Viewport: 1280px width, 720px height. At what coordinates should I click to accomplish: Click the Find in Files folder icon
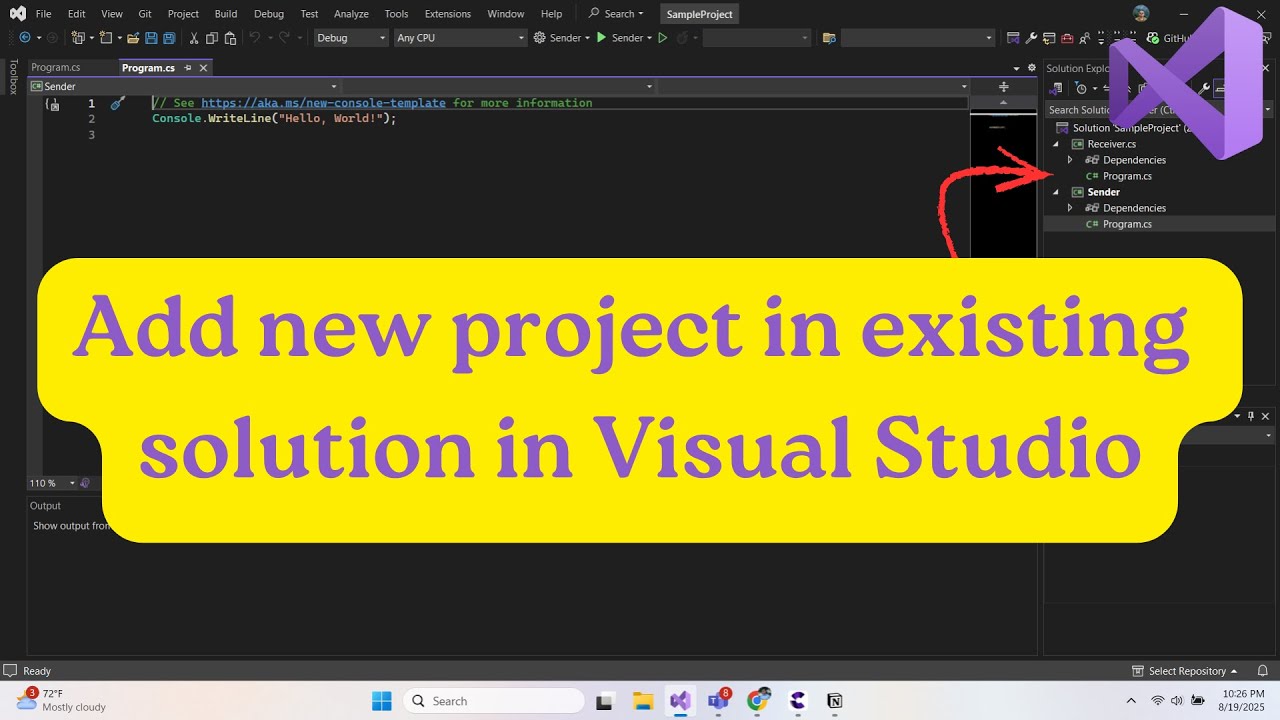829,38
